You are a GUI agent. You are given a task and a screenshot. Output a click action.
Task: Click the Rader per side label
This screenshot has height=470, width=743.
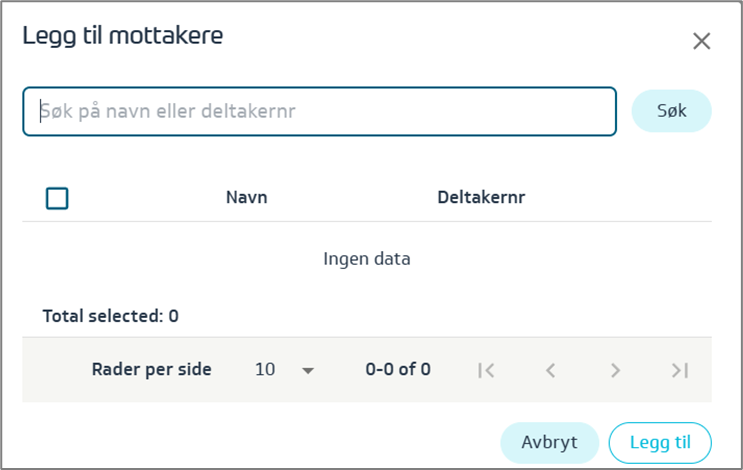[x=151, y=370]
